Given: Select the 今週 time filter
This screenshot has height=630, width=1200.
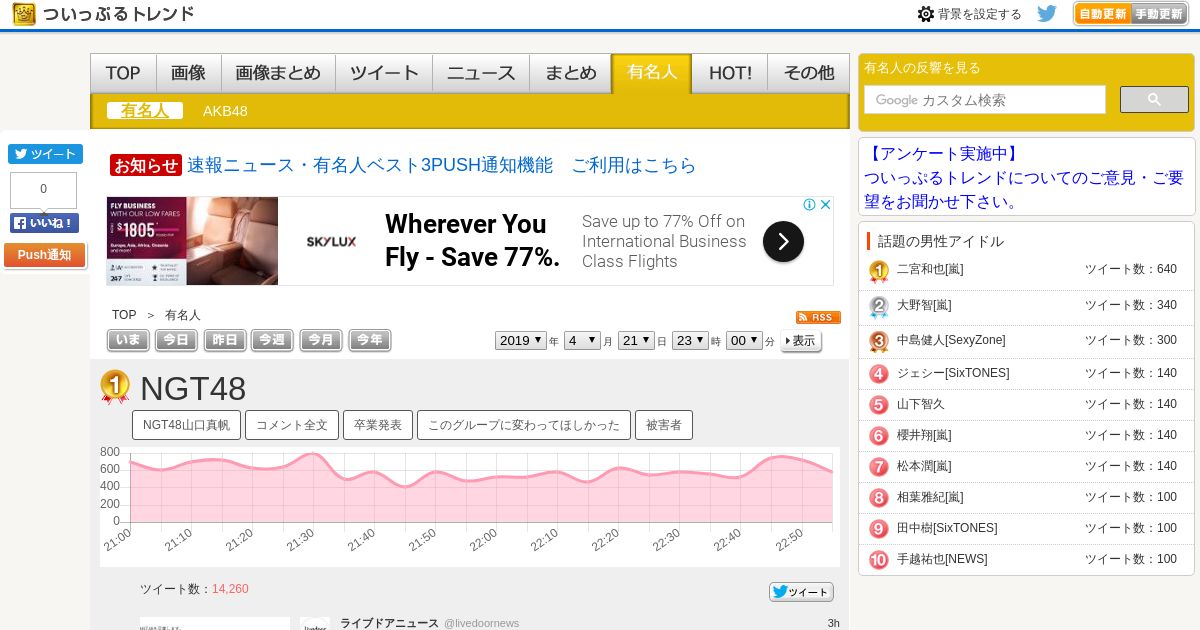Looking at the screenshot, I should (272, 340).
